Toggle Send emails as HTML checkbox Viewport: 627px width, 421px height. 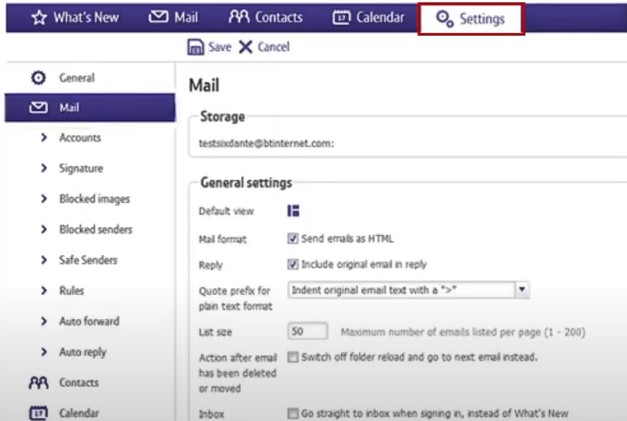click(293, 239)
